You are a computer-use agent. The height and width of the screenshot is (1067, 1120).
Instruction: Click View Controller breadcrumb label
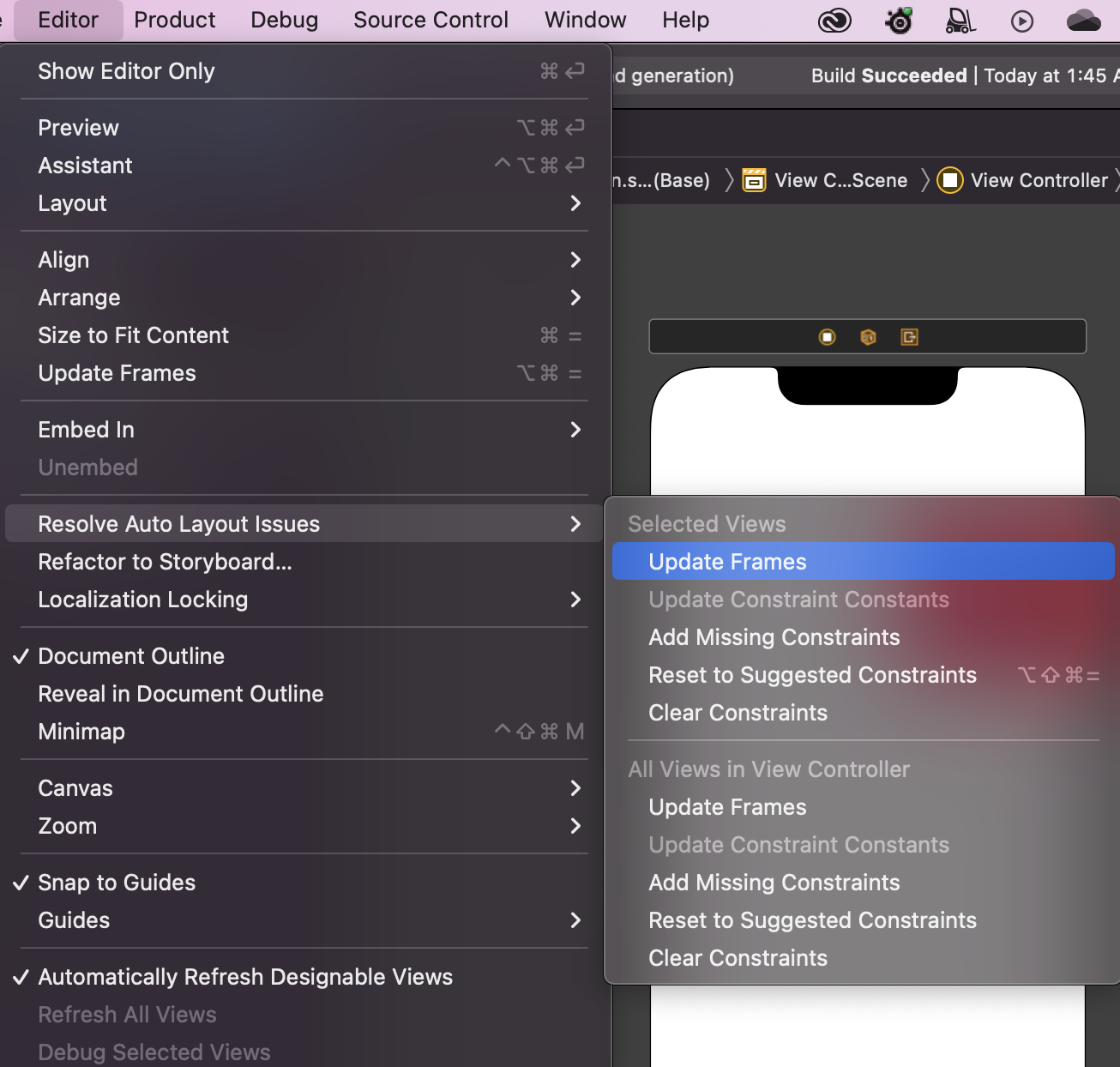coord(1039,180)
